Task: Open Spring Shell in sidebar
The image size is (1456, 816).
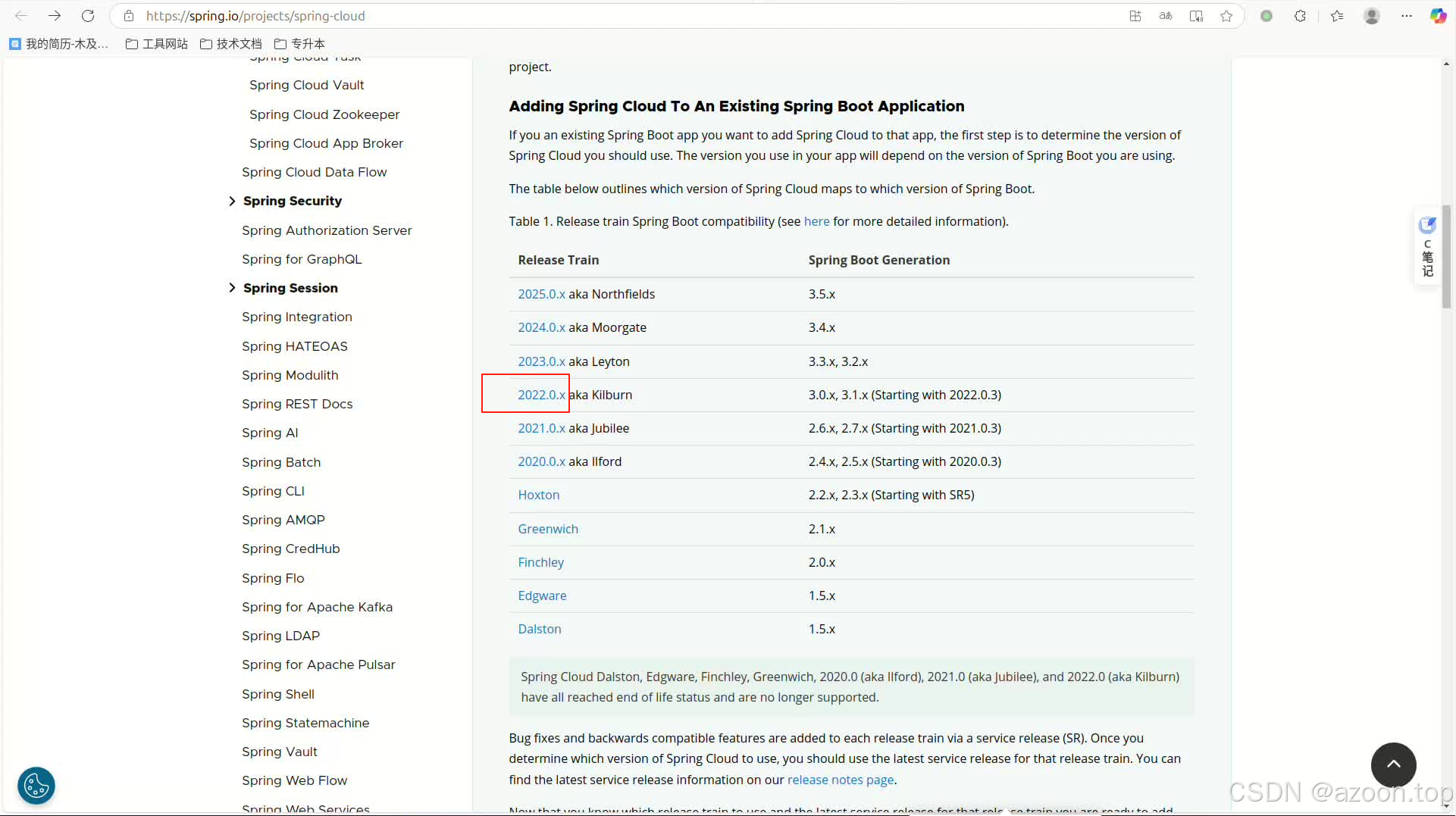Action: [278, 694]
